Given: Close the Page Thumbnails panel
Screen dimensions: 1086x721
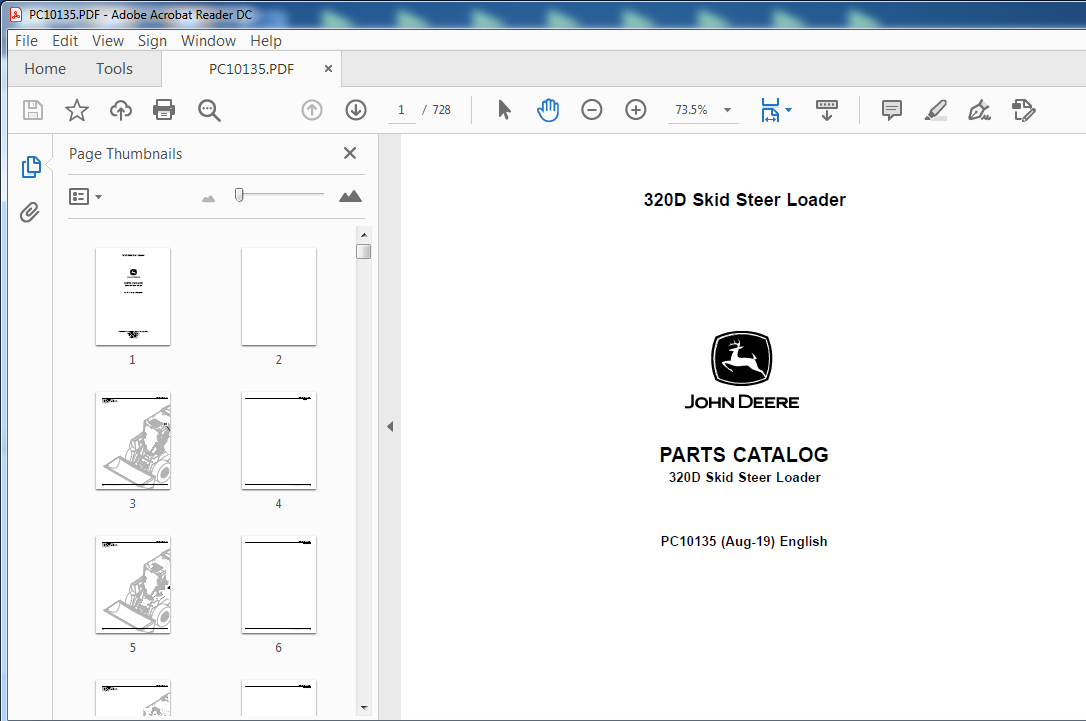Looking at the screenshot, I should pyautogui.click(x=350, y=153).
